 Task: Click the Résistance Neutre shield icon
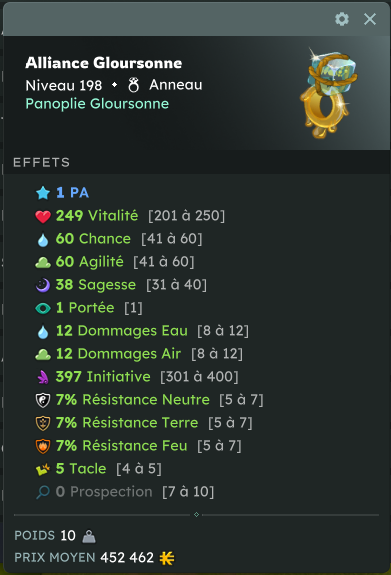point(43,400)
